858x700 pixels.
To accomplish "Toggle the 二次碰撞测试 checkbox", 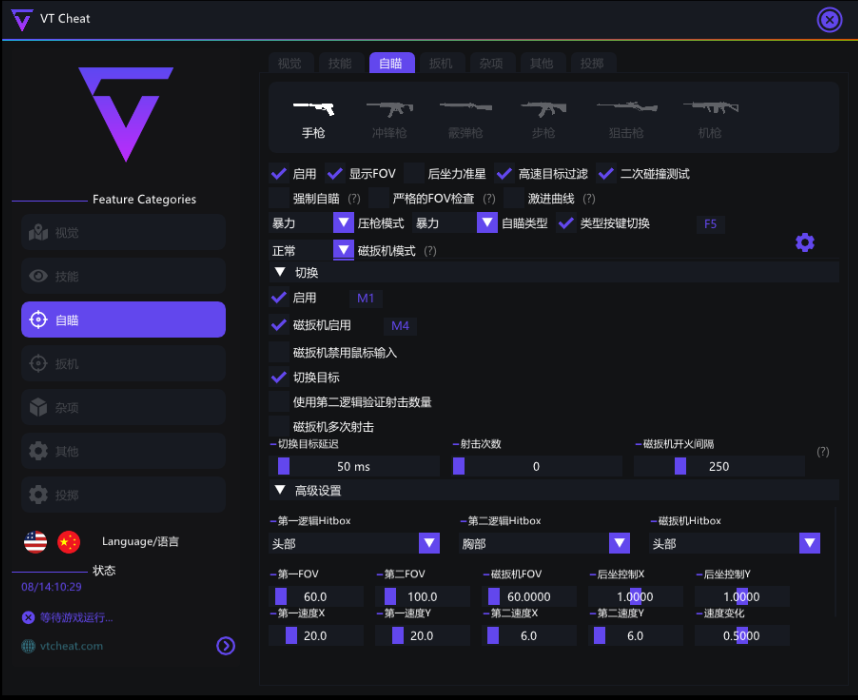I will point(606,174).
